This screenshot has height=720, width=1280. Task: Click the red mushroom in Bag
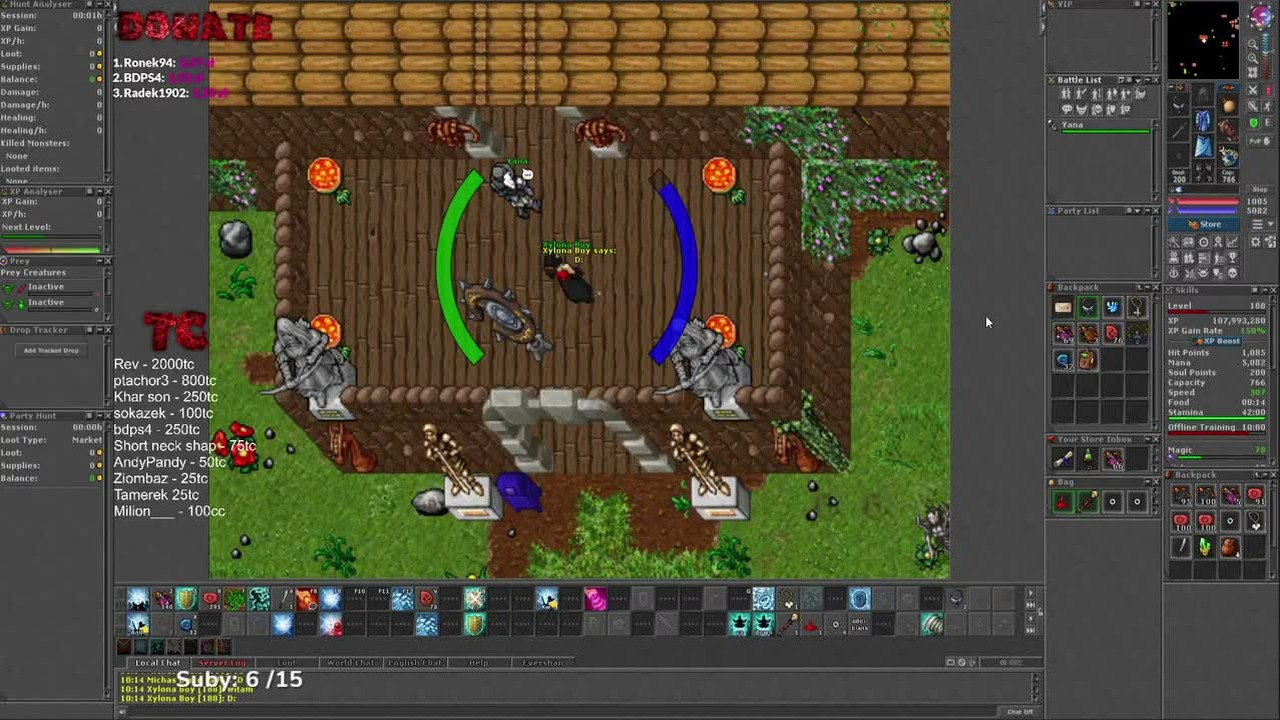coord(1063,501)
